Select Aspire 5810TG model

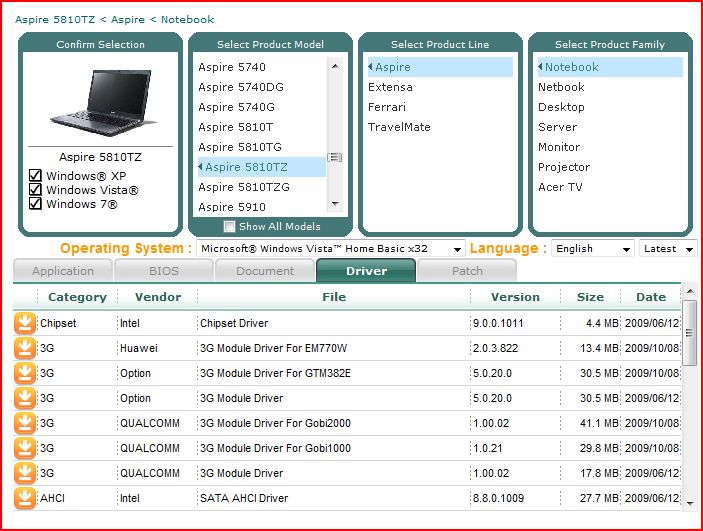point(262,147)
